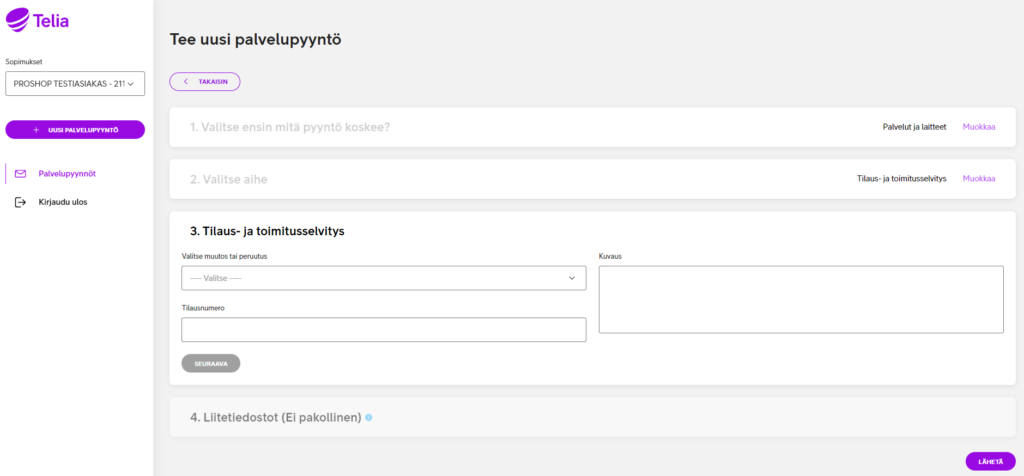The height and width of the screenshot is (476, 1024).
Task: Click the Telia logo
Action: click(37, 20)
